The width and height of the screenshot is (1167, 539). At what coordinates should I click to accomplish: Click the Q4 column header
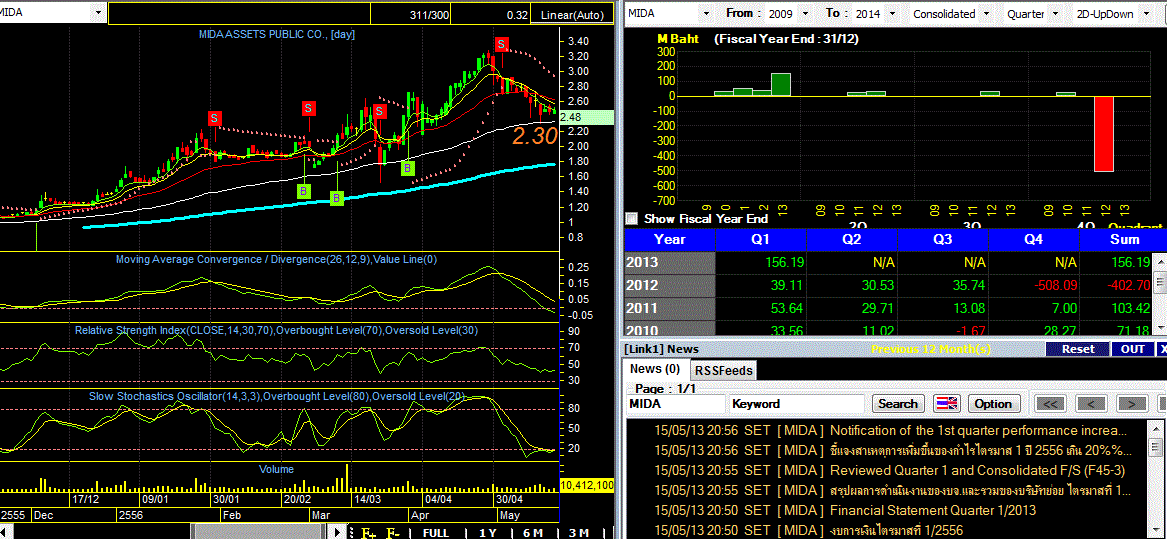pos(1033,240)
